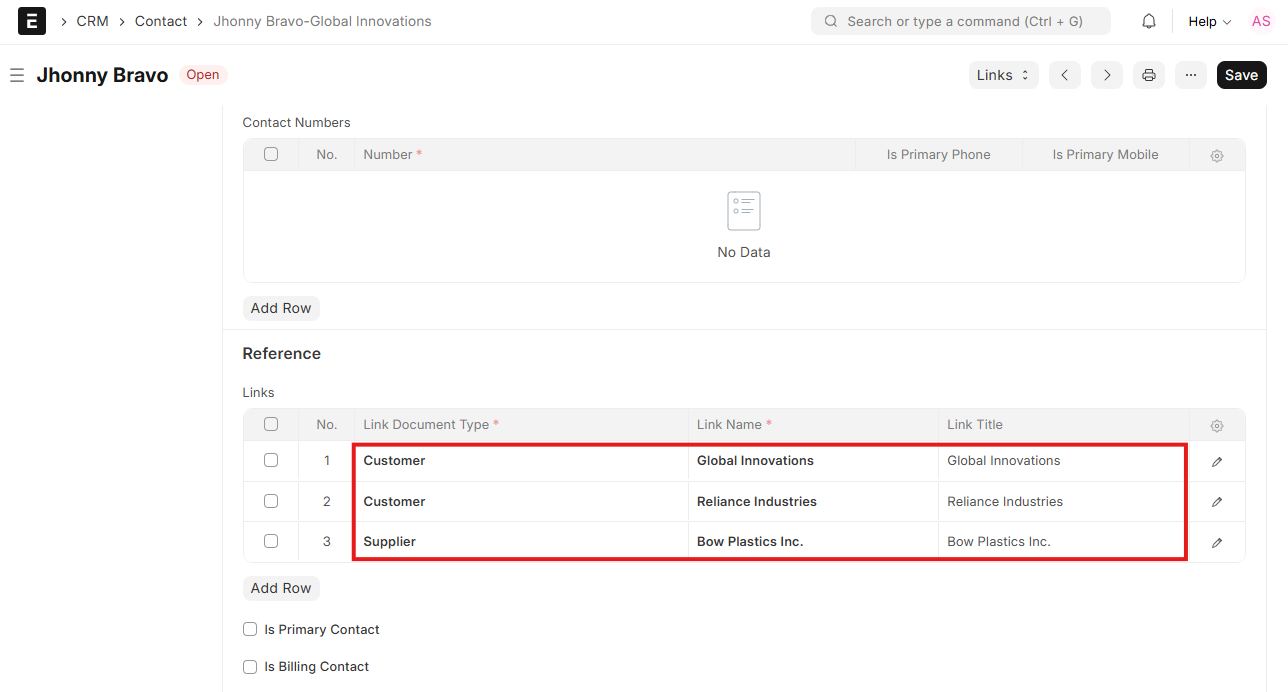Open the notifications bell
Image resolution: width=1288 pixels, height=692 pixels.
click(1149, 21)
